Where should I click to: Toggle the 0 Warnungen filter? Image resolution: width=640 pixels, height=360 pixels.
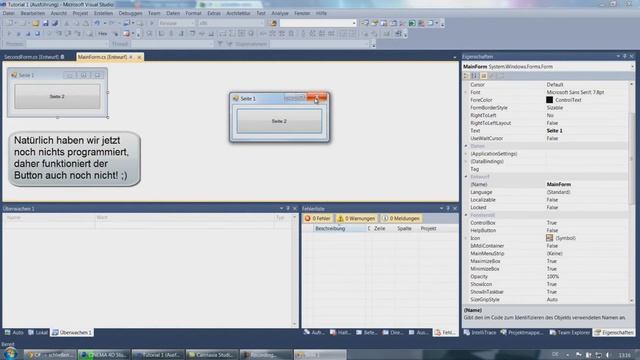tap(356, 219)
